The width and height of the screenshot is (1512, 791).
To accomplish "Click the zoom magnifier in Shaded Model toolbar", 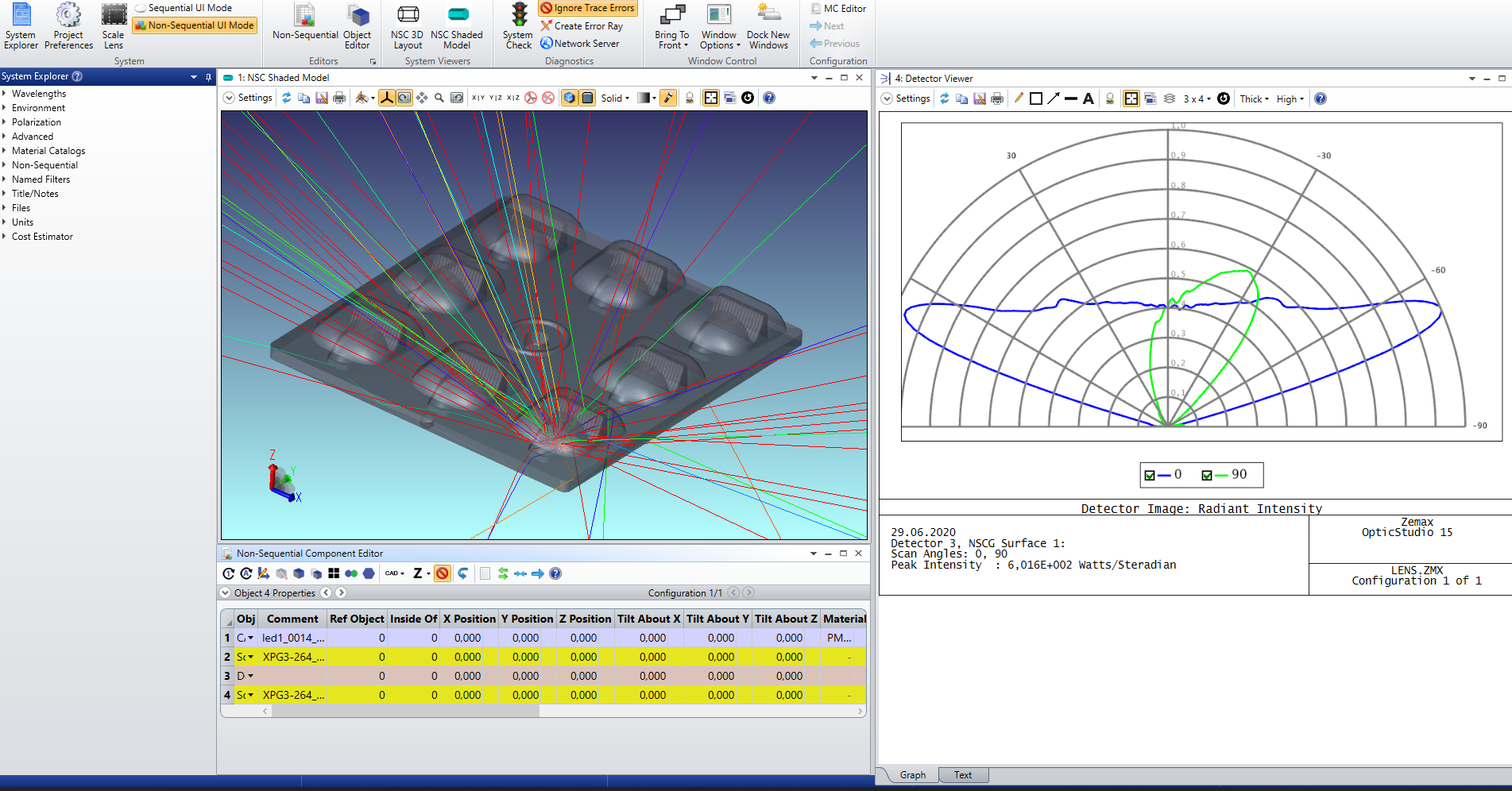I will pyautogui.click(x=439, y=98).
